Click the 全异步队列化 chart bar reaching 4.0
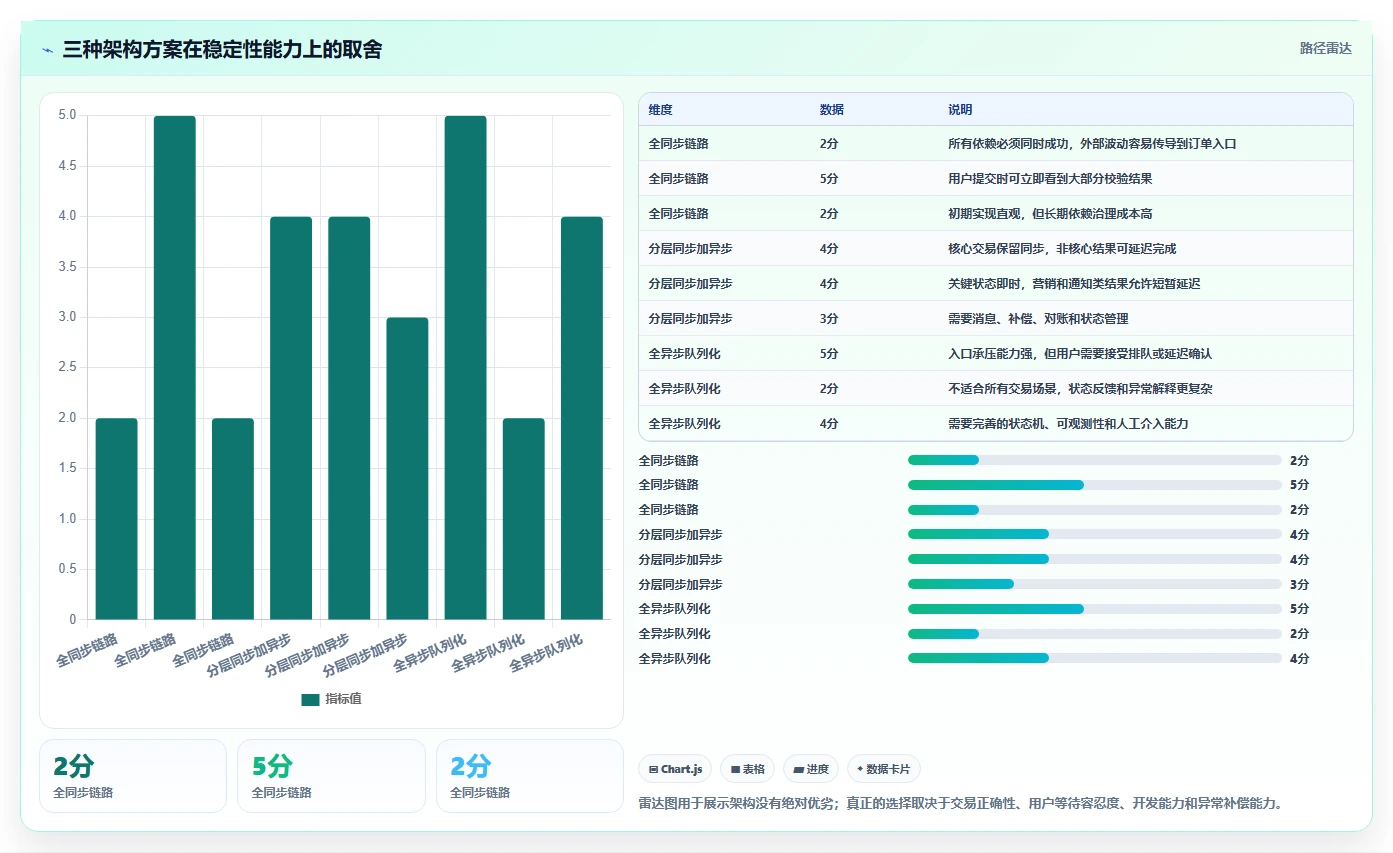The height and width of the screenshot is (853, 1393). (581, 418)
